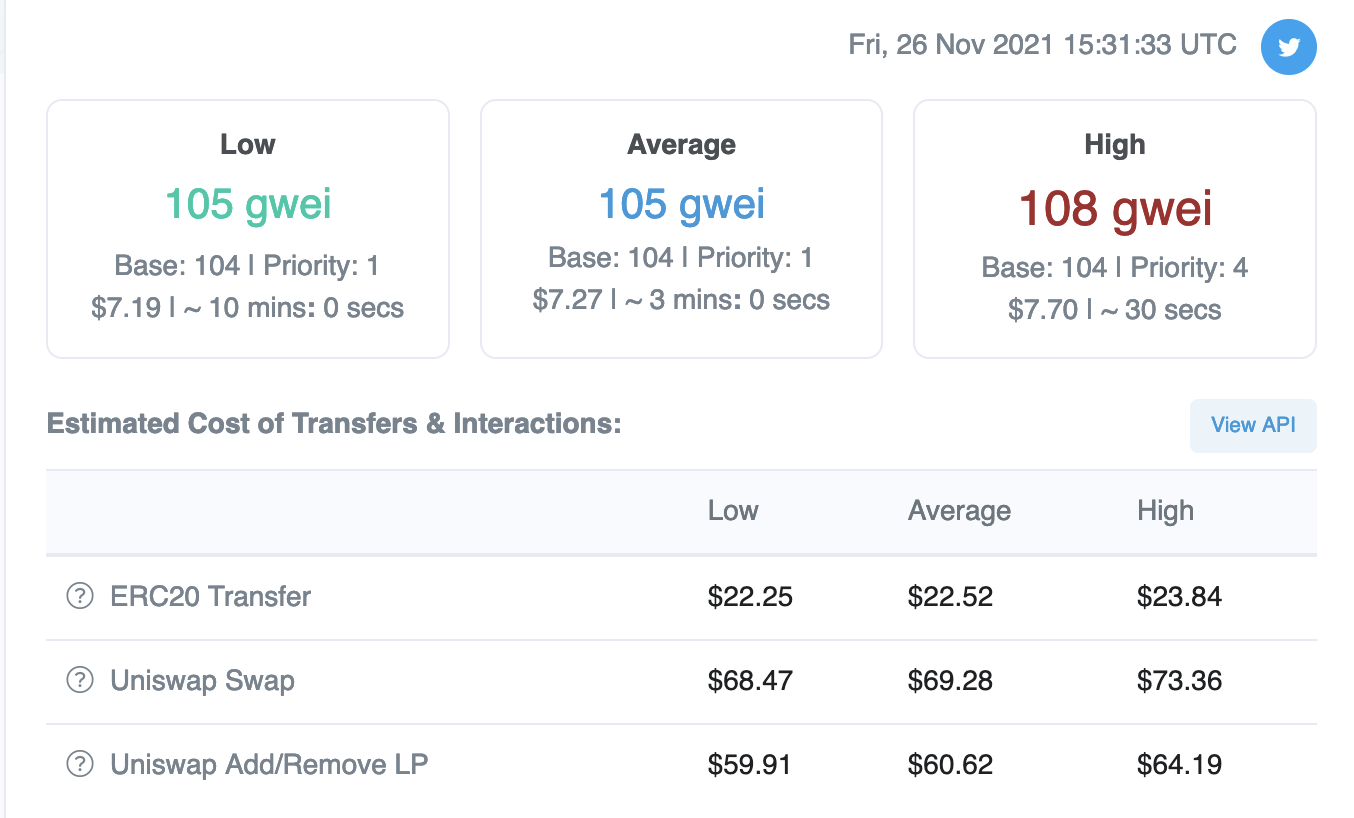1354x818 pixels.
Task: Click the timestamp Fri, 26 Nov 2021
Action: (1042, 45)
